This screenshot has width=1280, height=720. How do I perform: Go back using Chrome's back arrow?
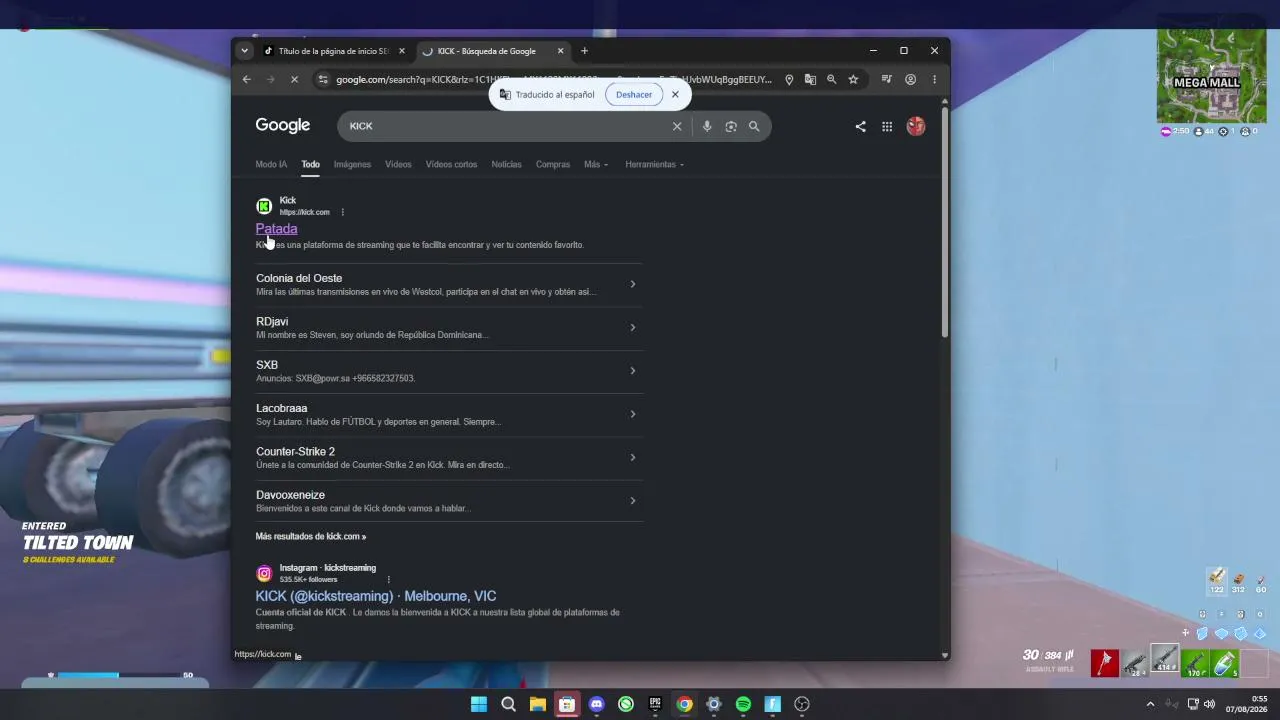pos(247,80)
